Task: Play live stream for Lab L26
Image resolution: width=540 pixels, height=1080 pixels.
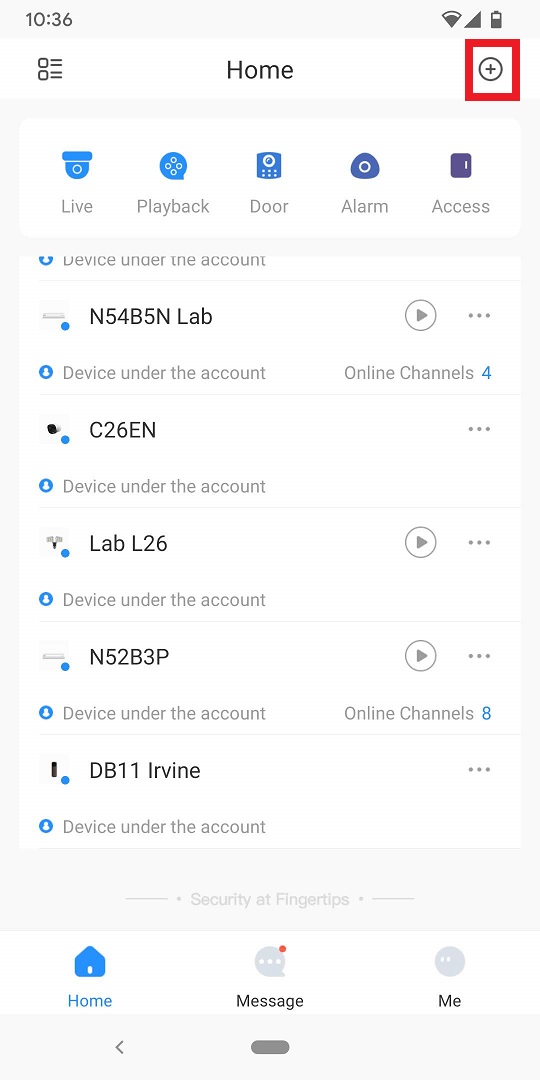Action: pyautogui.click(x=420, y=542)
